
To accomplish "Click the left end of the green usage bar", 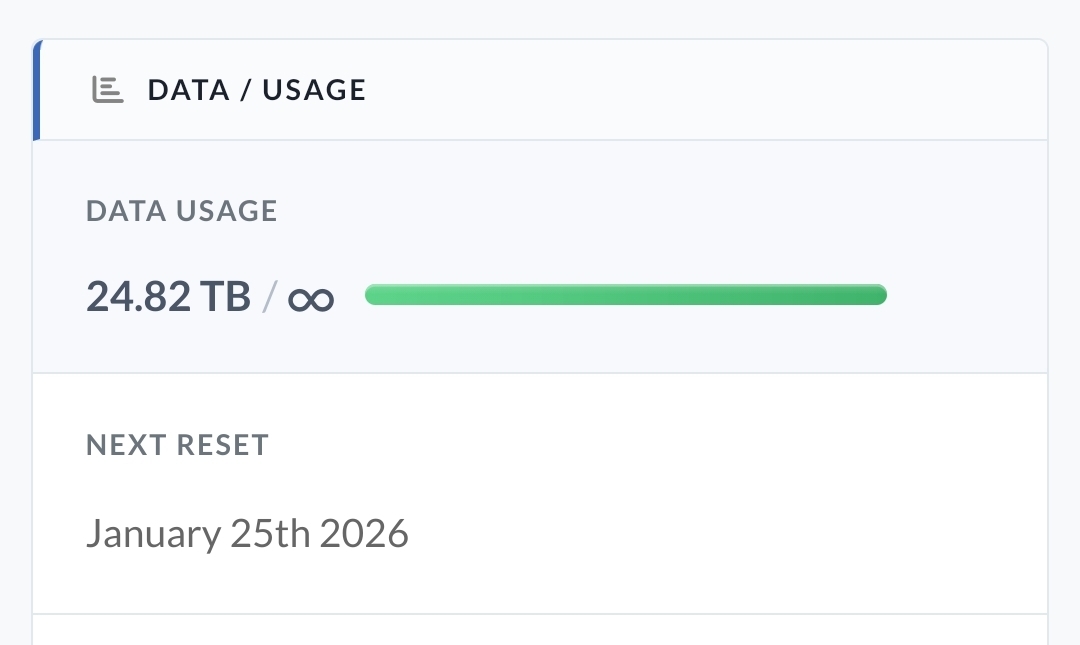I will (x=374, y=295).
